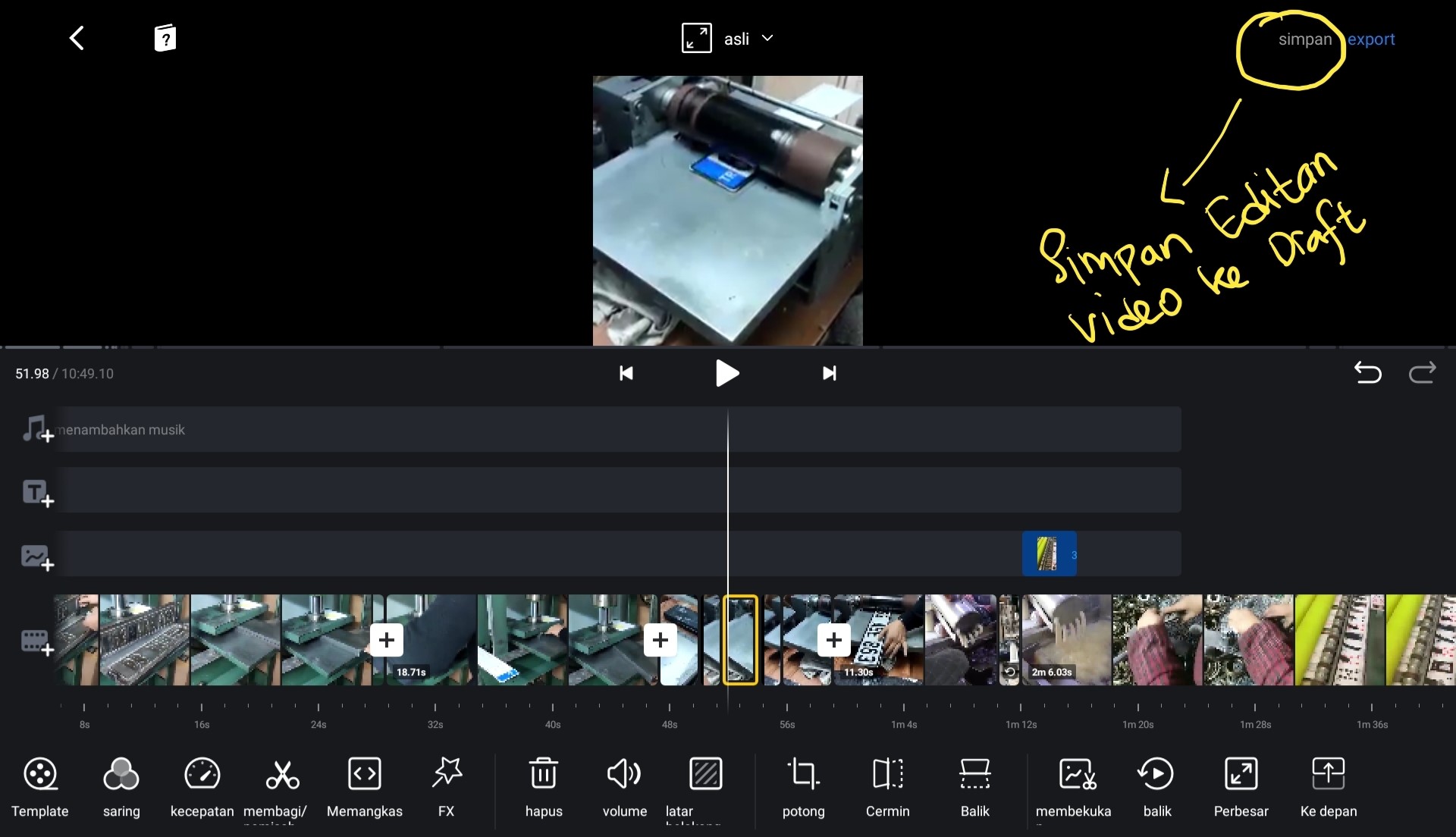This screenshot has width=1456, height=837.
Task: Open the Cermin mirror tool
Action: coord(887,785)
